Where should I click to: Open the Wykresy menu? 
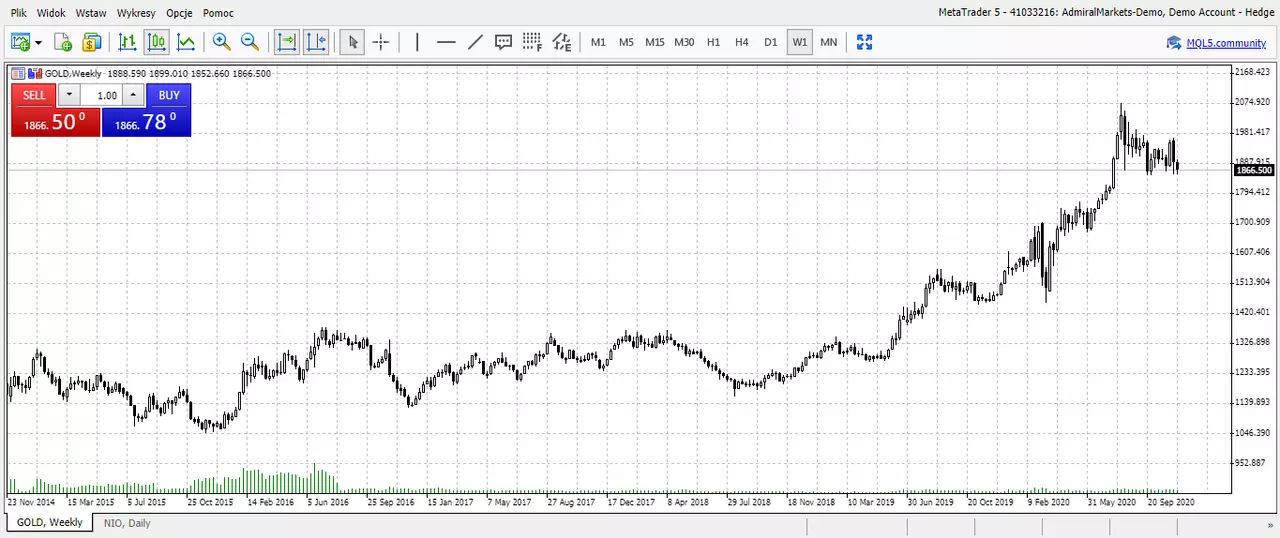tap(136, 13)
